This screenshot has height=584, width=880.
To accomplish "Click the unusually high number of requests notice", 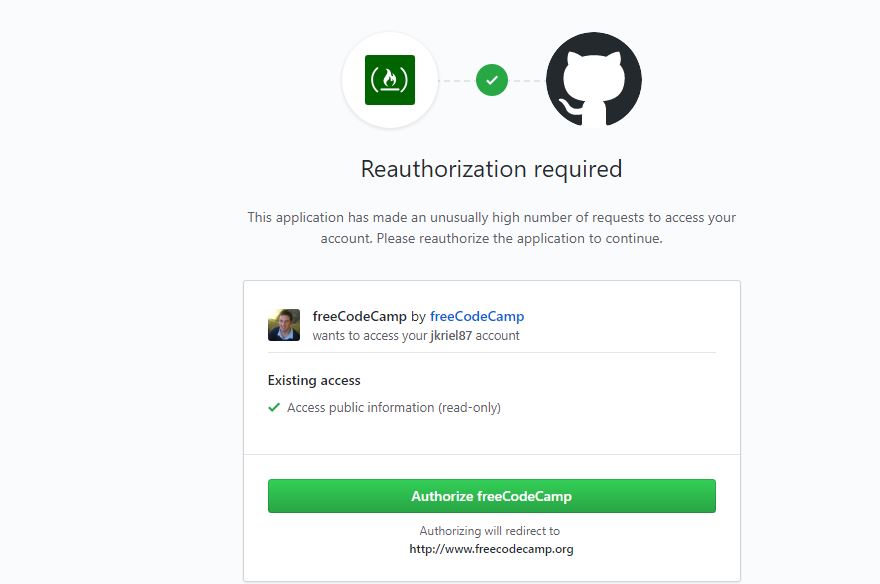I will (491, 227).
